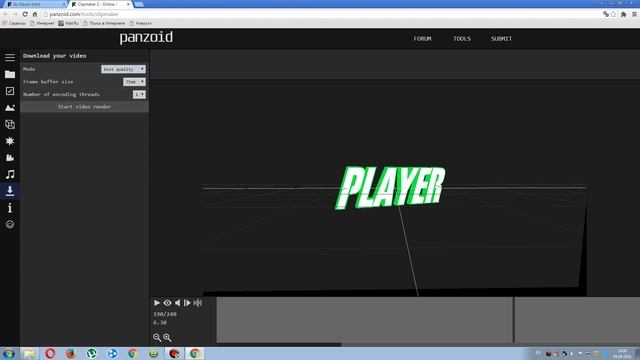This screenshot has height=360, width=640.
Task: Click the frame counter 190/240 text
Action: (x=165, y=314)
